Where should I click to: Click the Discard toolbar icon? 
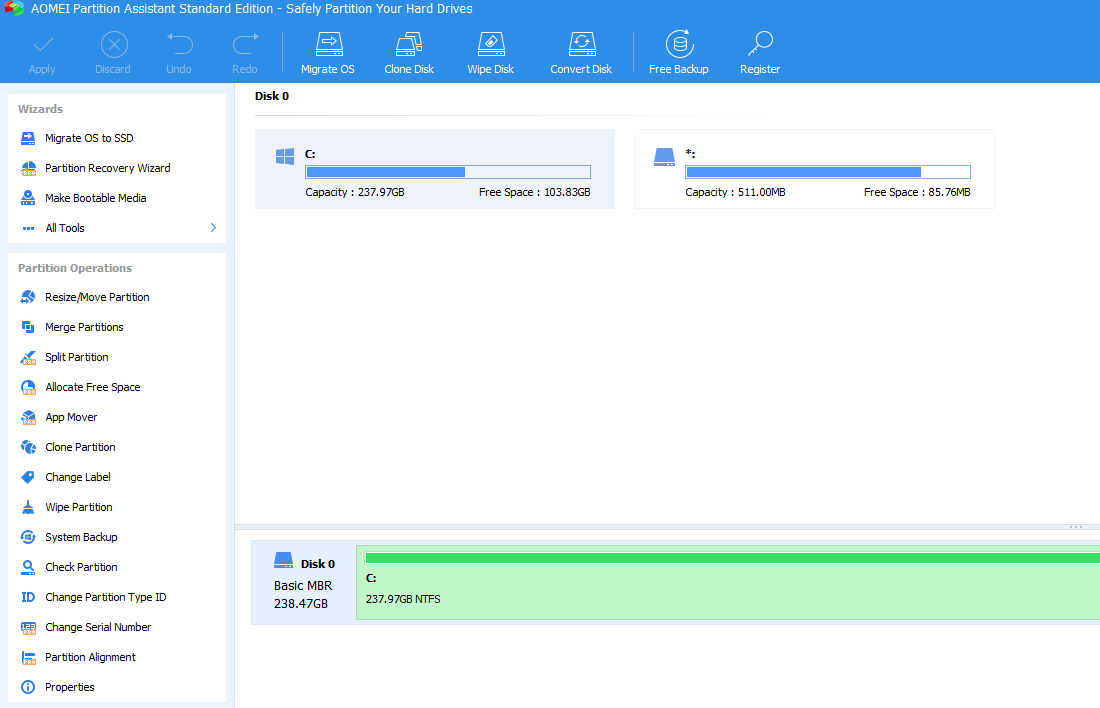point(114,45)
